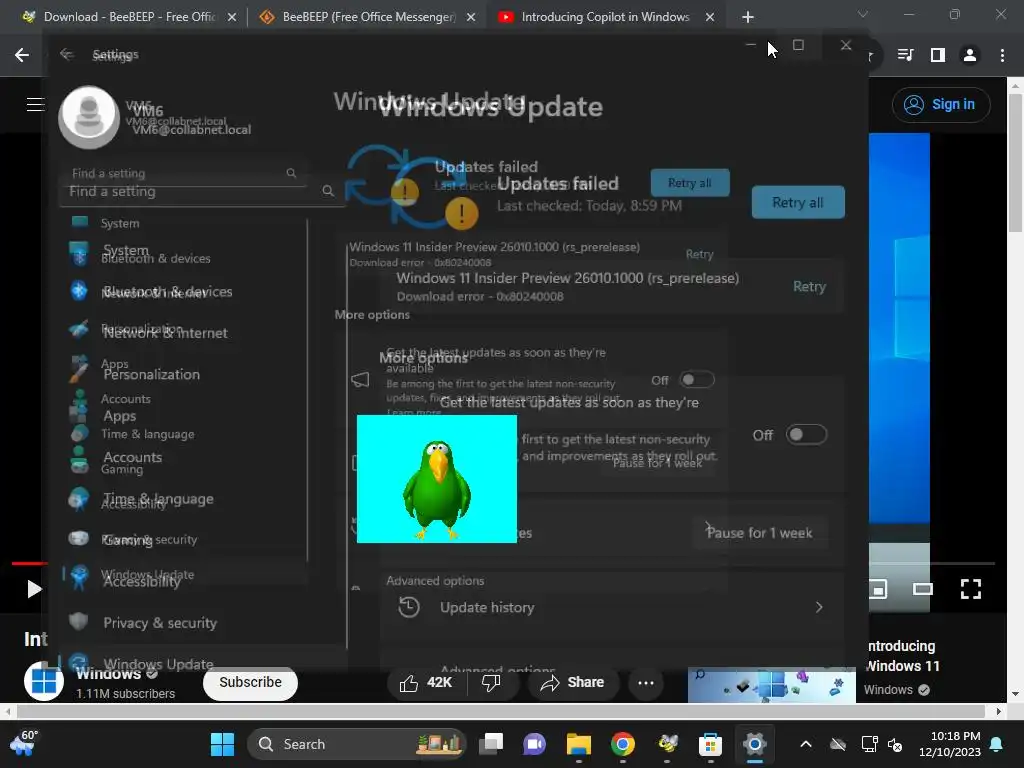Switch to Chrome in the taskbar
The height and width of the screenshot is (768, 1024).
622,744
